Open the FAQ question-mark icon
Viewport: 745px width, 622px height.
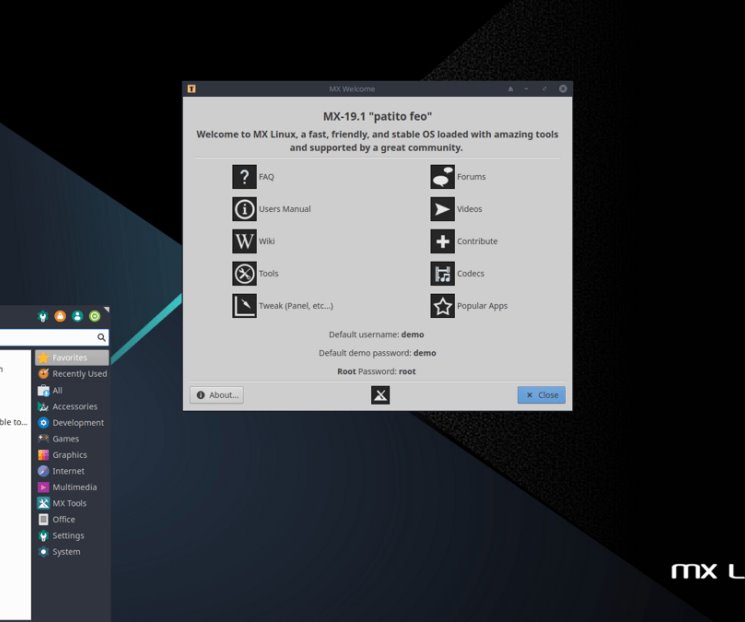coord(244,177)
